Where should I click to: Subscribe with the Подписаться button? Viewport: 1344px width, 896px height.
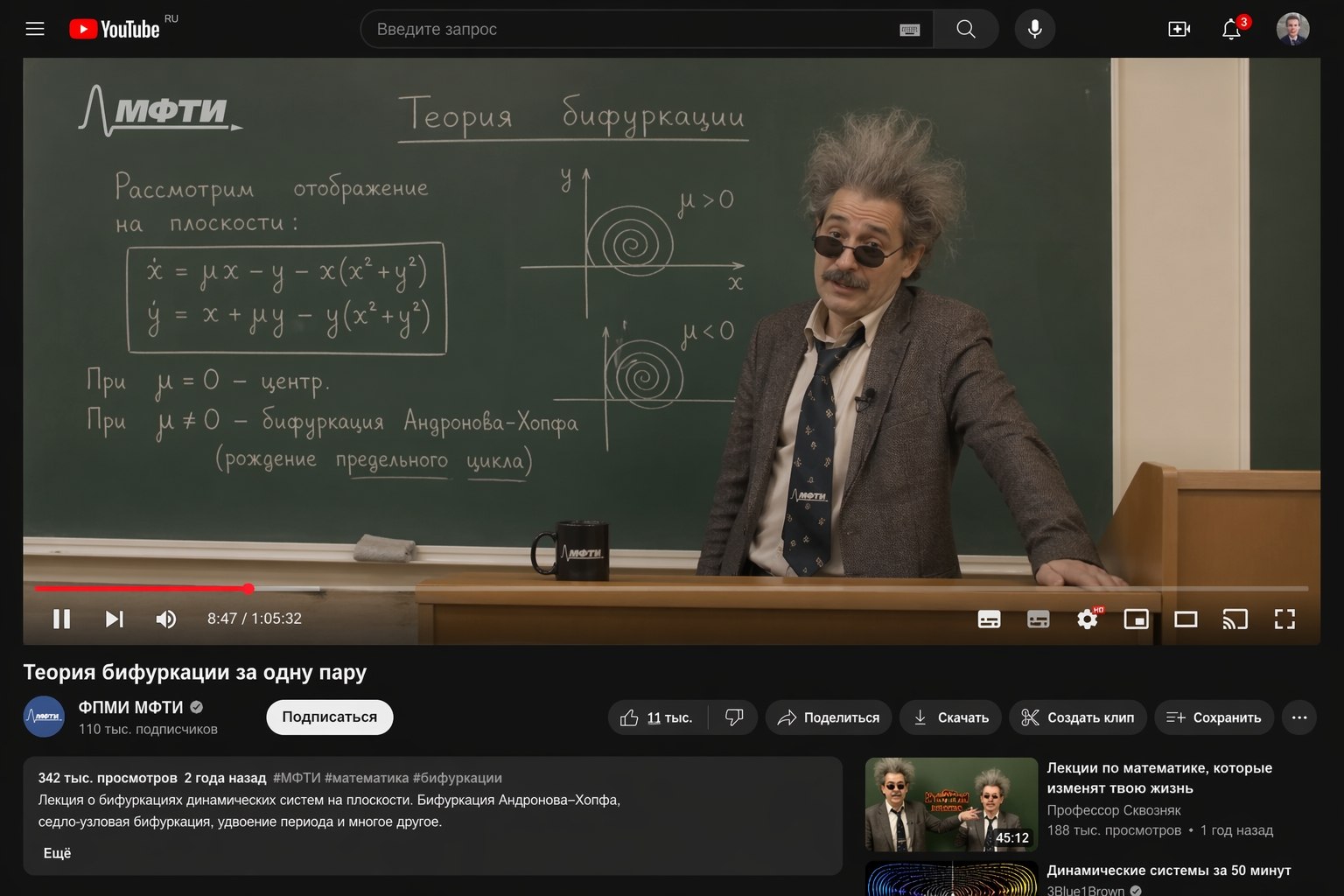[x=330, y=717]
